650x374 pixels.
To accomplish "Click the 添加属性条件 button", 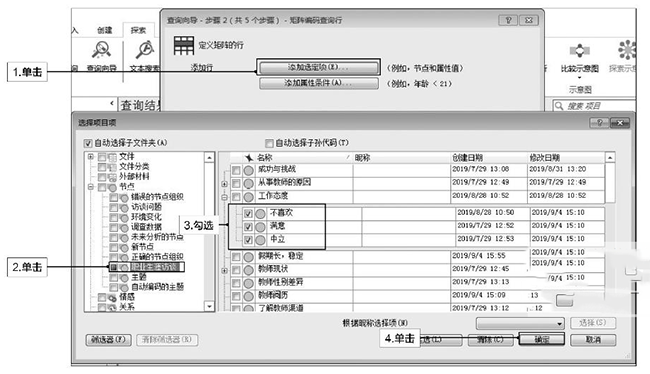I will coord(318,83).
